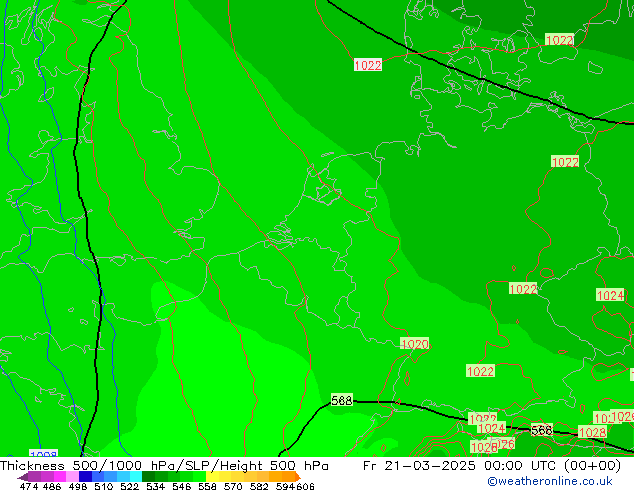This screenshot has height=490, width=634.
Task: Click the legend value '486'
Action: tap(52, 486)
